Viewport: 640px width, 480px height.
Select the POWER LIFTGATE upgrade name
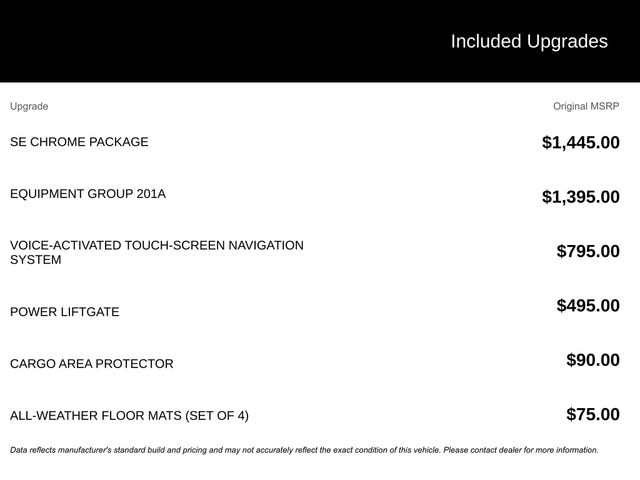click(64, 312)
